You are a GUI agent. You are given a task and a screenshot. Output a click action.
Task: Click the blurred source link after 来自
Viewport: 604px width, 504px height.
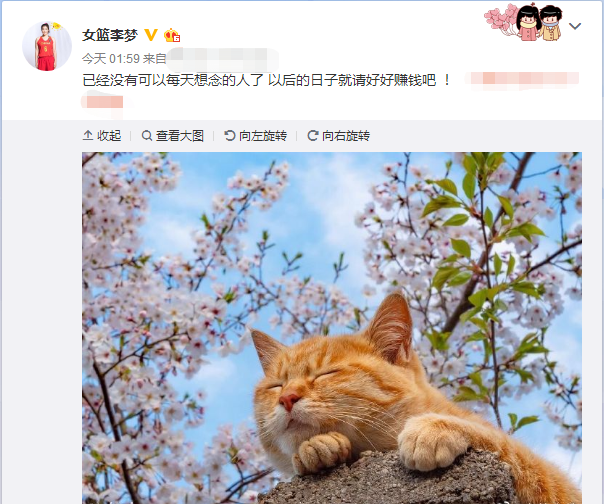pos(223,59)
